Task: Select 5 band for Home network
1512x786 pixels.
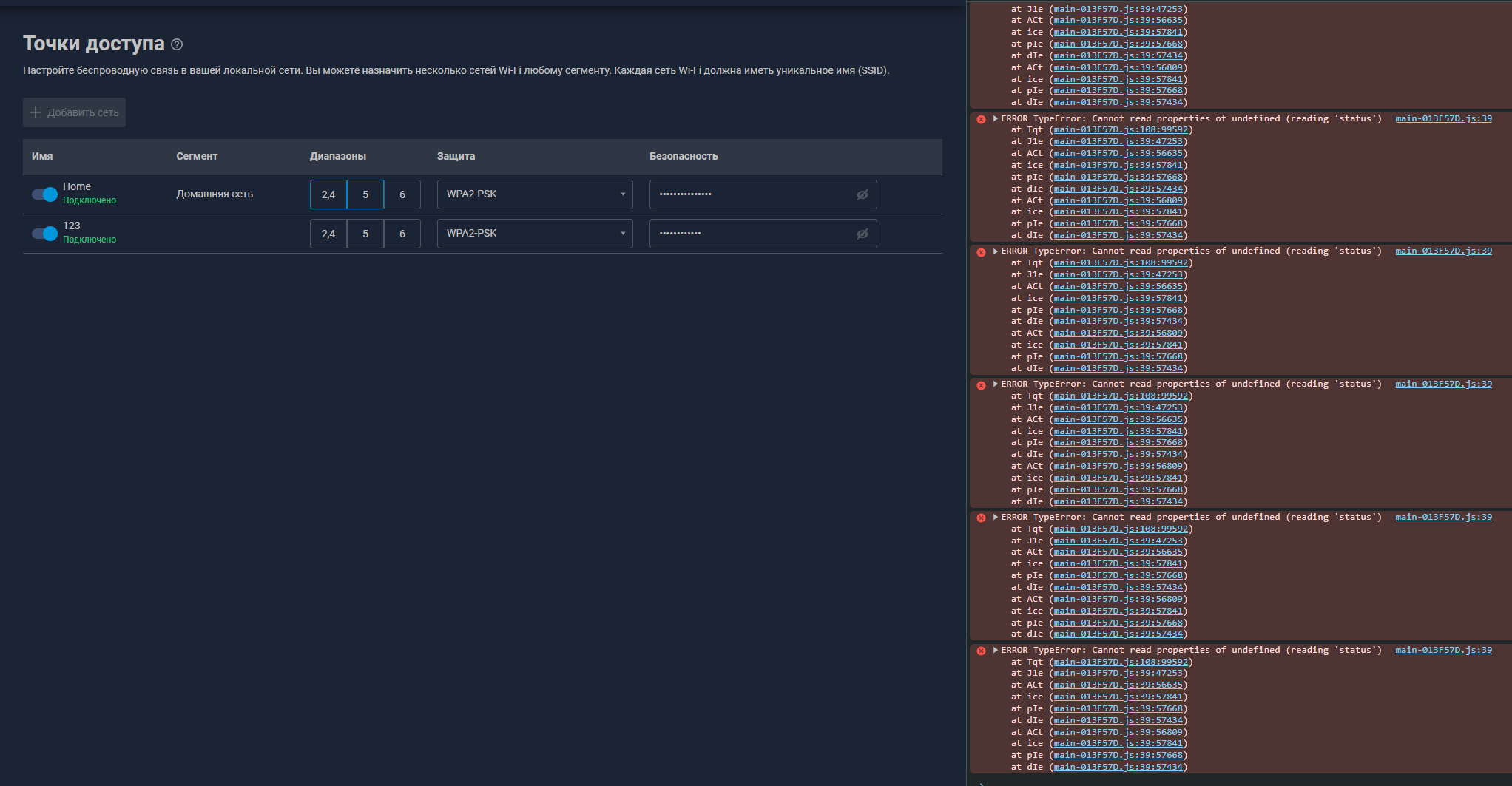Action: pyautogui.click(x=365, y=194)
